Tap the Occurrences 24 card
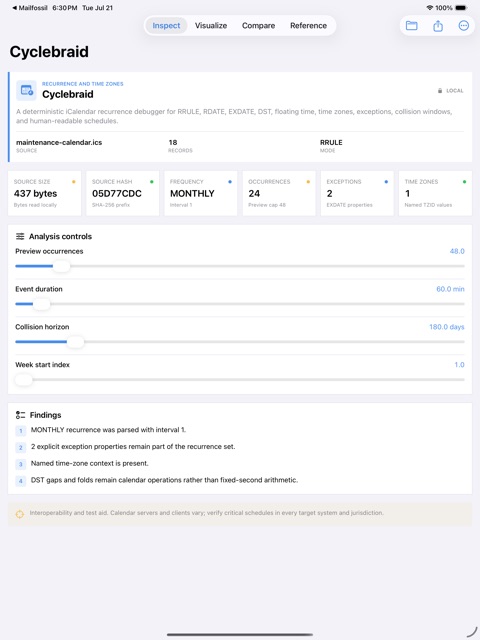This screenshot has height=640, width=480. 279,193
